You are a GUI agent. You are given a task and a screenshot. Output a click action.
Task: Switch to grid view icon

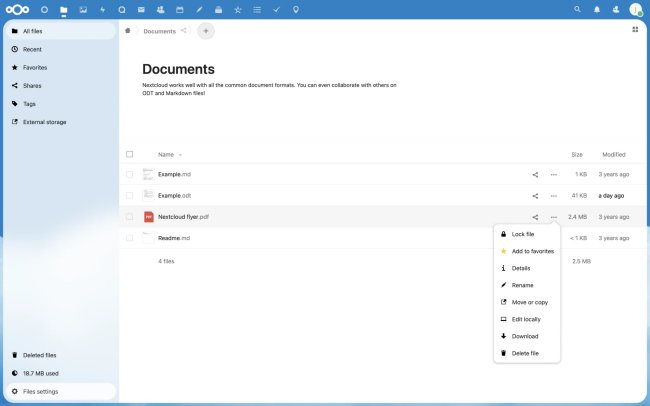point(635,30)
